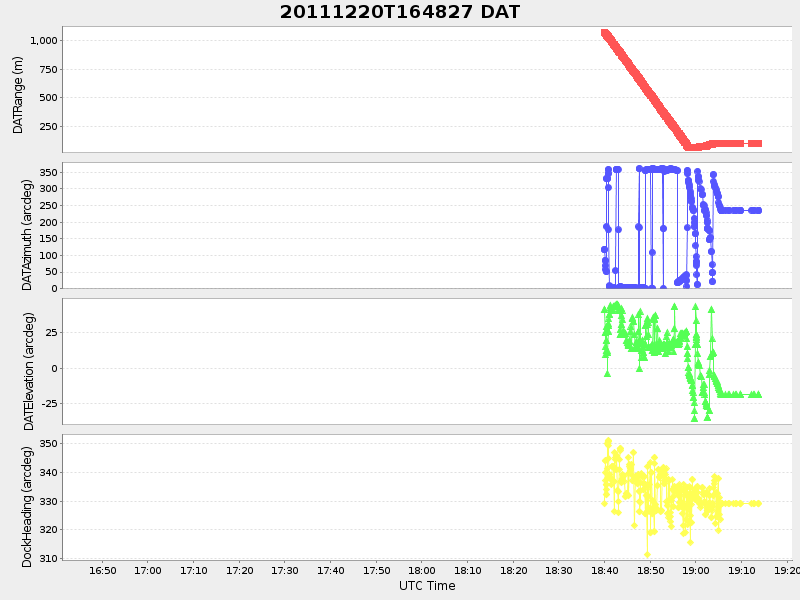Select the DATRange (m) axis label
The image size is (800, 600).
[x=18, y=94]
